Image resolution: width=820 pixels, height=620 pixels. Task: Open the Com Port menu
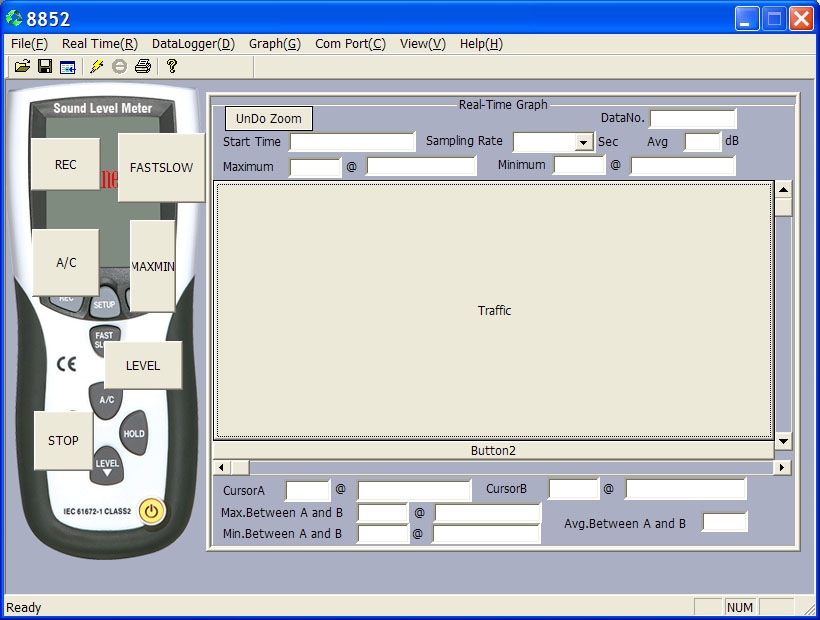350,43
